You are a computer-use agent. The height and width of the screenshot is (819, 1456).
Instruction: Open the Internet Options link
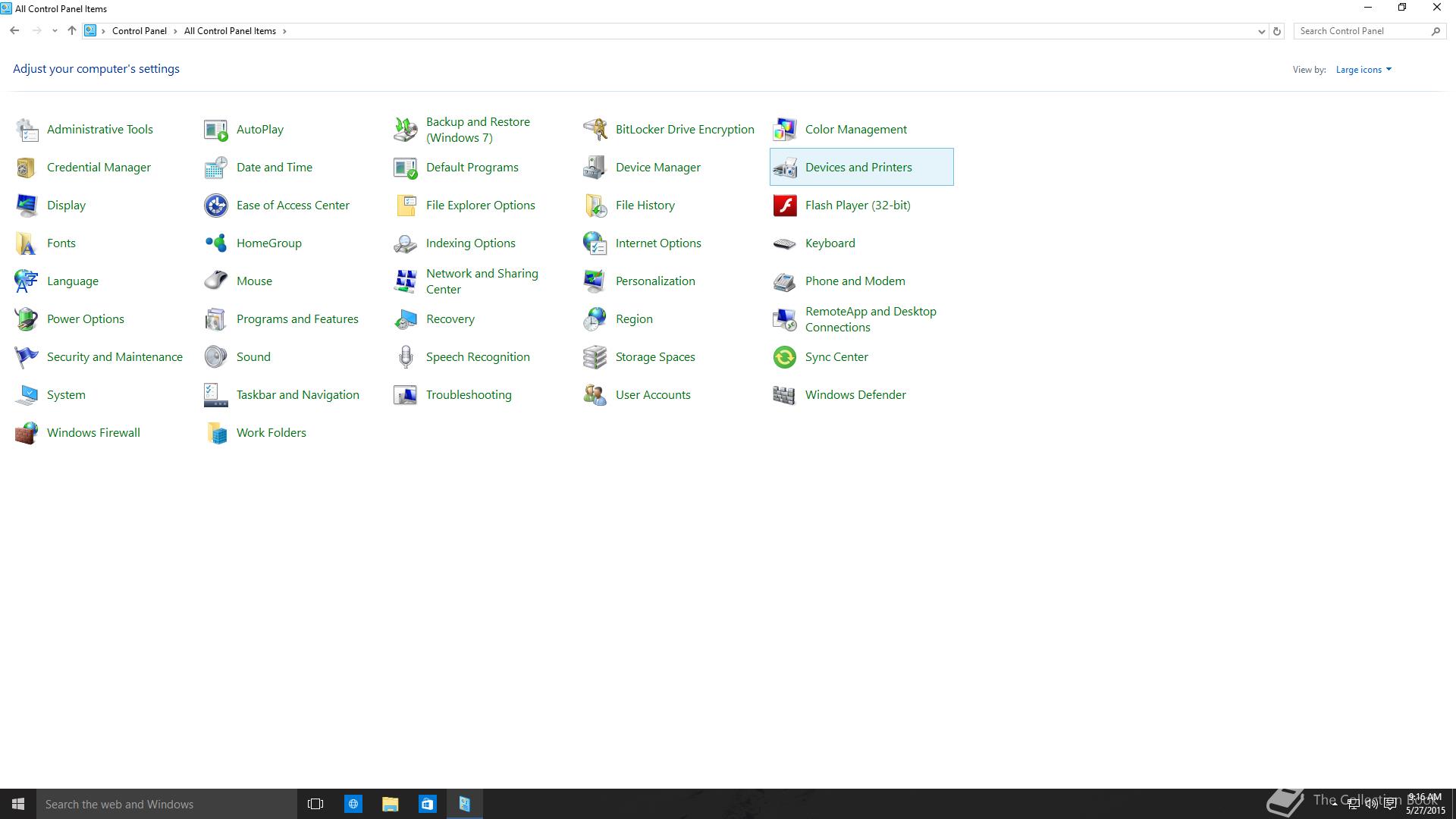658,243
